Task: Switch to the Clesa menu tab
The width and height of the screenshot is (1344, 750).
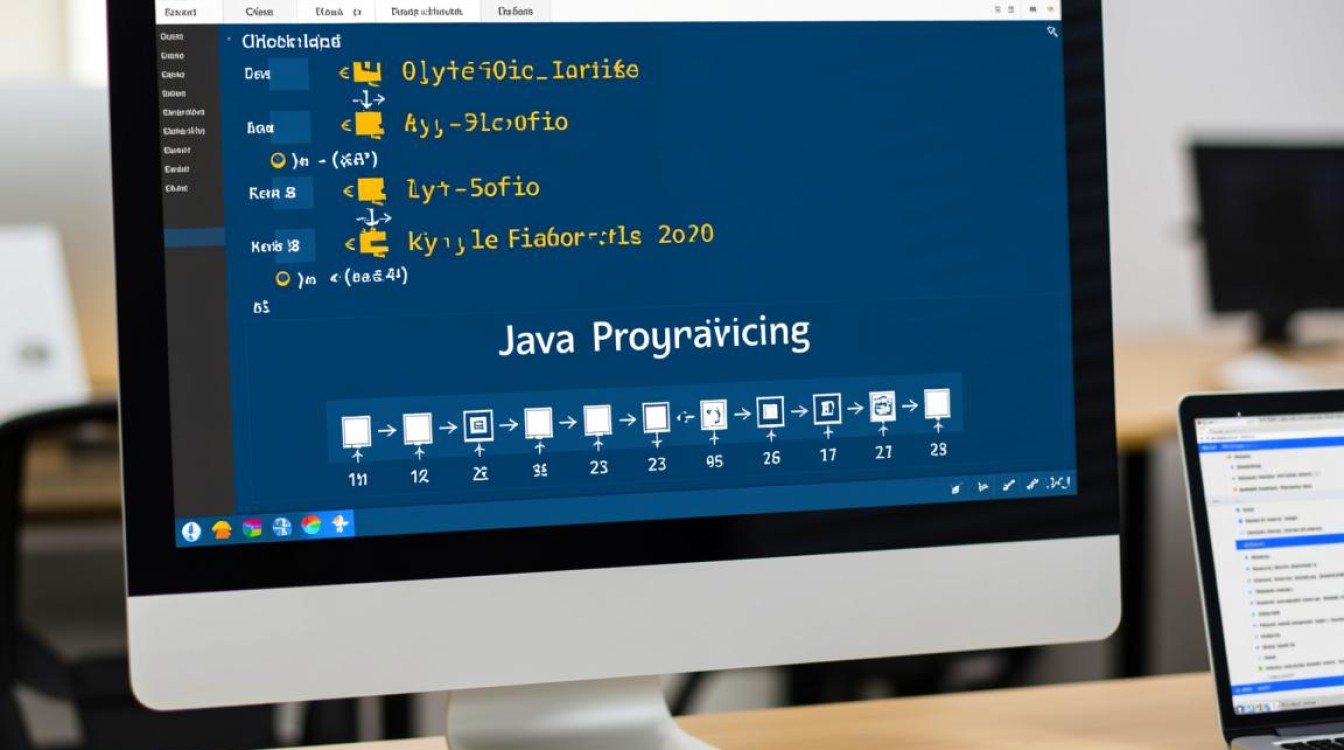Action: [x=259, y=11]
